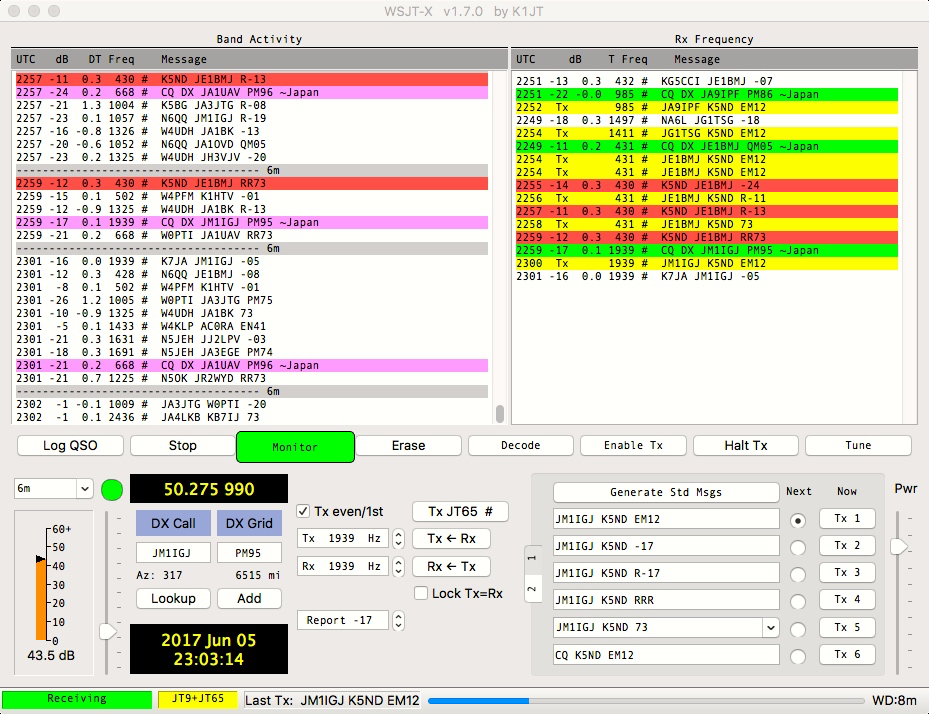Switch to message tab 1
929x714 pixels.
[533, 558]
